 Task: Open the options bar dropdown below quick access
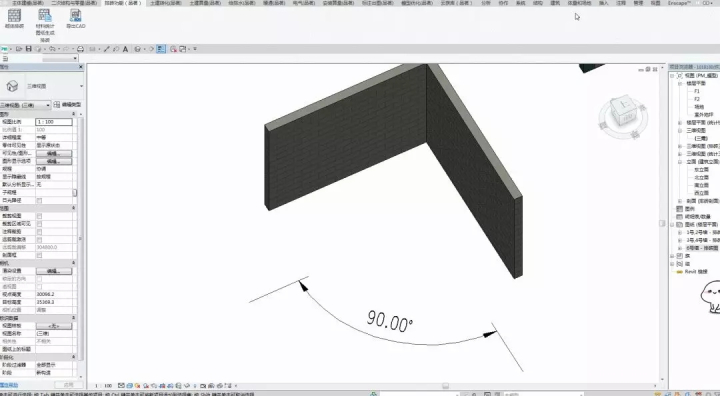[x=60, y=58]
